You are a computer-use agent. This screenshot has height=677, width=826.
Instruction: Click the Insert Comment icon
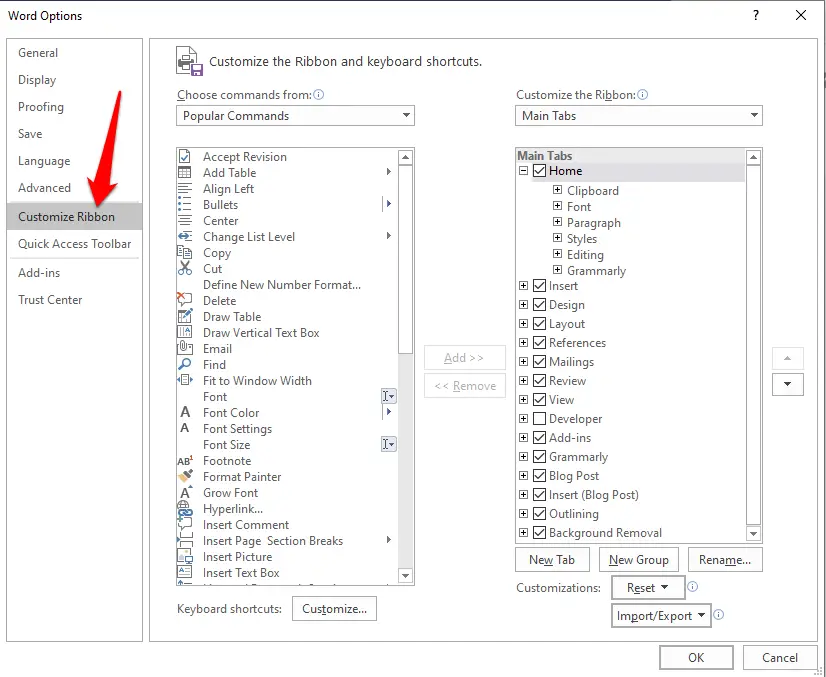(x=184, y=524)
